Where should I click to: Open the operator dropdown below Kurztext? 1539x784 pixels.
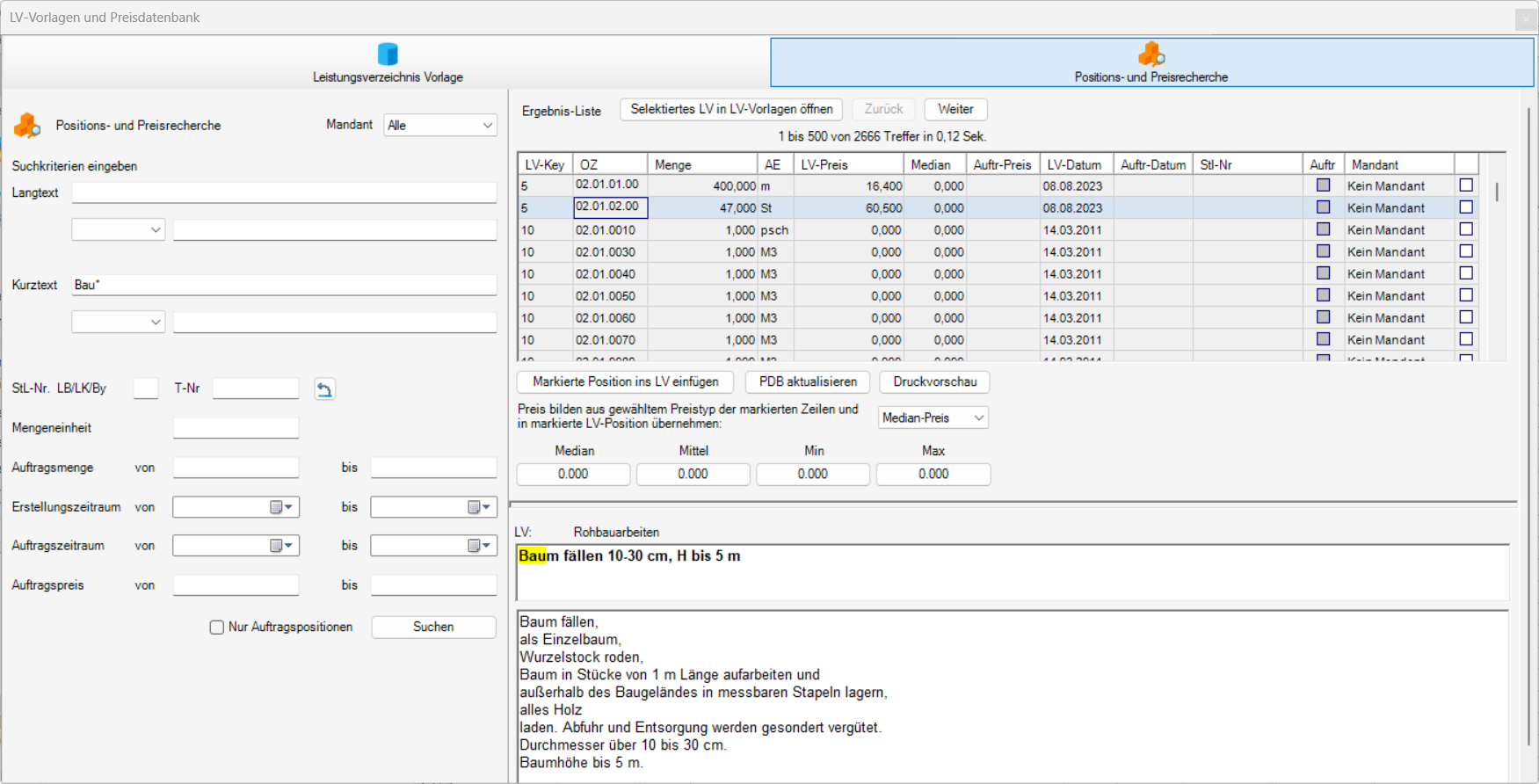118,323
